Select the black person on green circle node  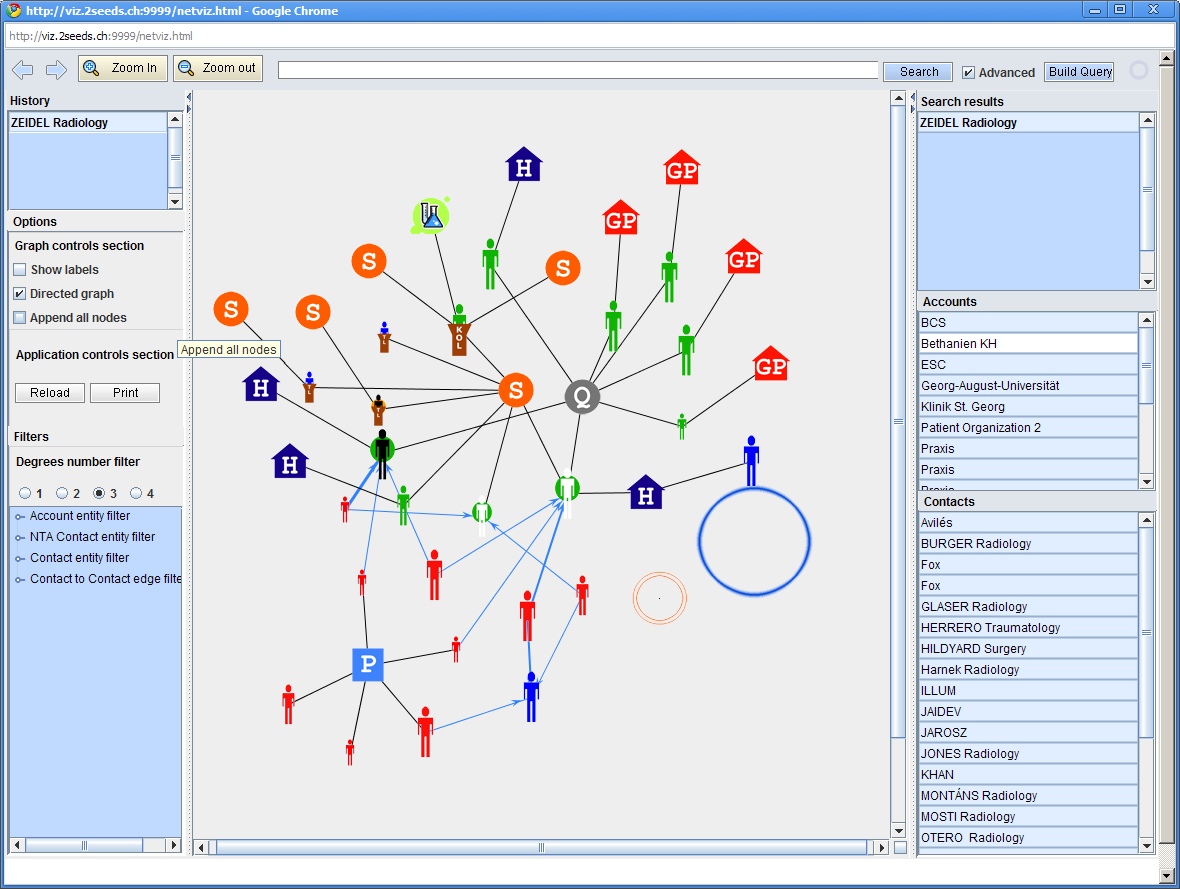(382, 453)
